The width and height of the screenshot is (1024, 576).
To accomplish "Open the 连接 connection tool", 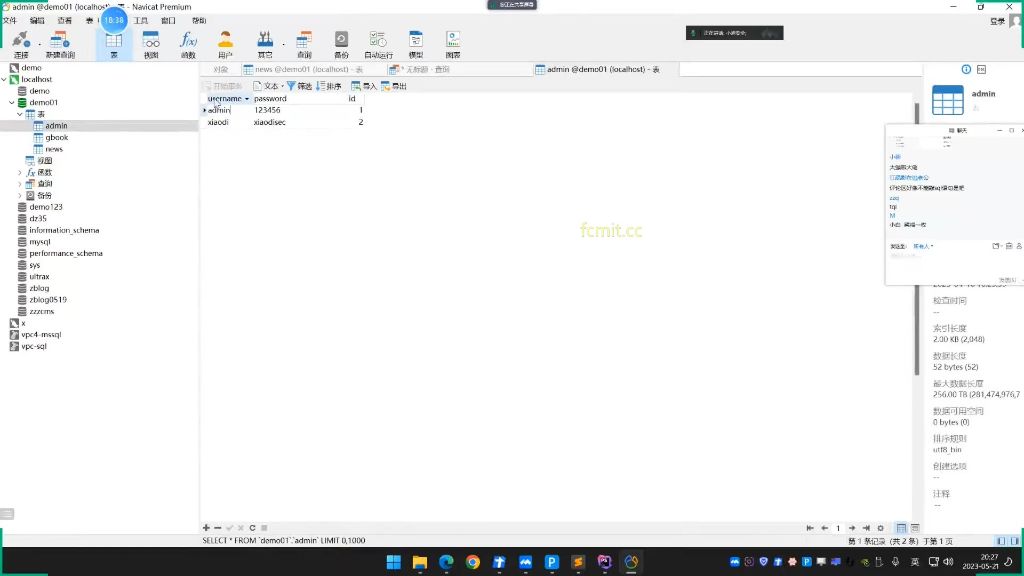I will click(x=21, y=44).
